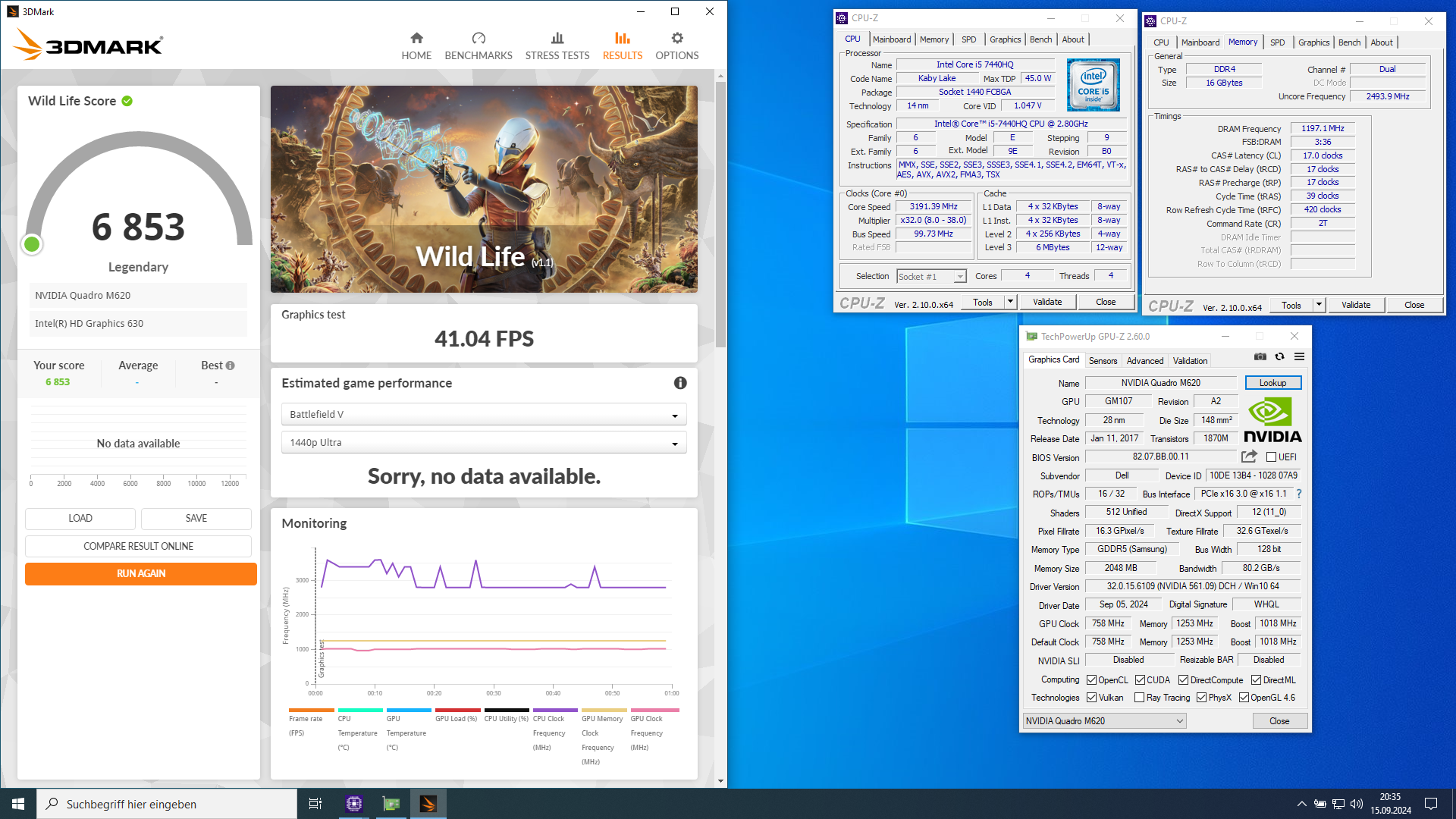Open the Sensors tab in GPU-Z
The image size is (1456, 819).
point(1103,361)
